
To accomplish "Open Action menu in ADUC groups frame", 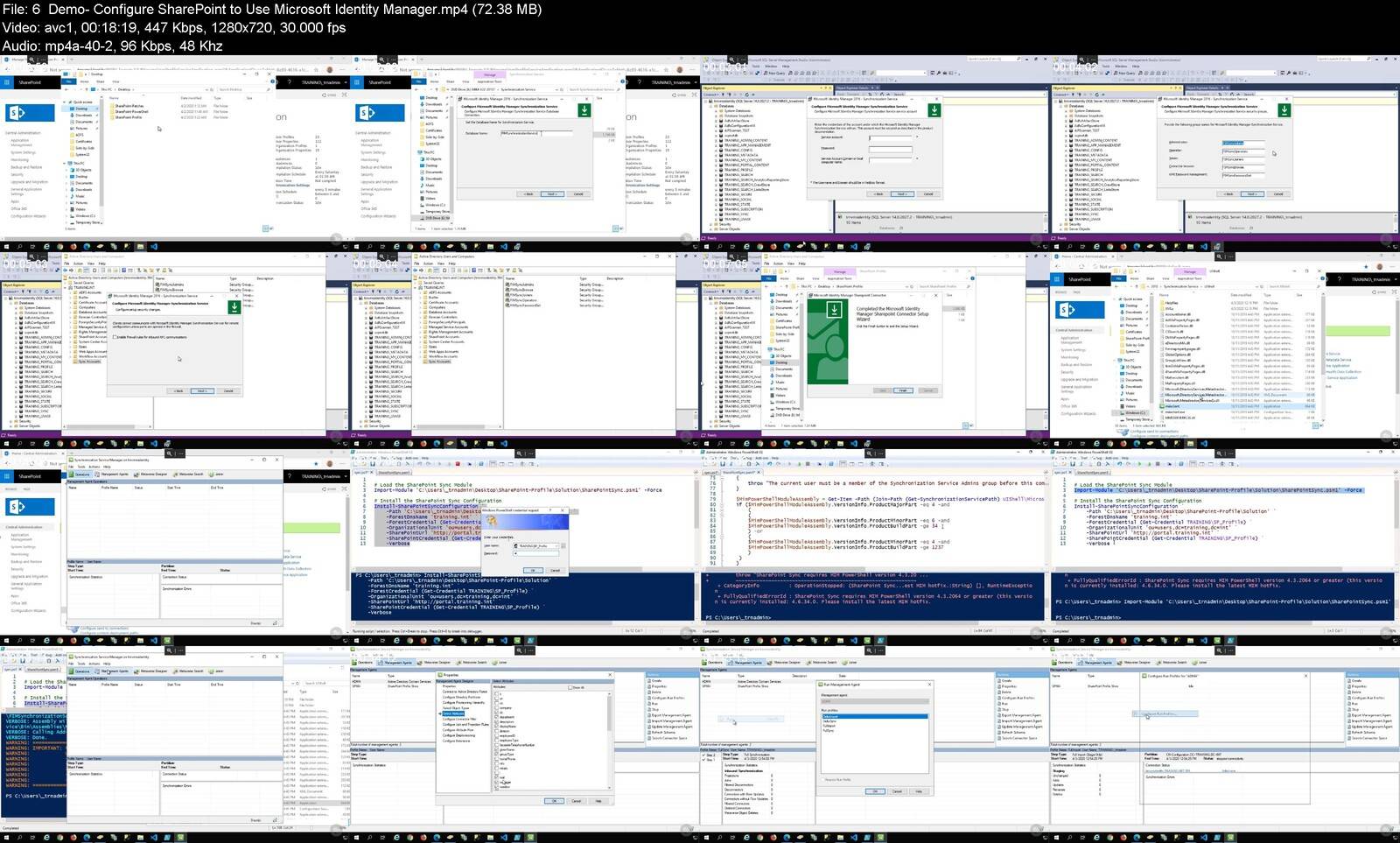I will click(429, 263).
